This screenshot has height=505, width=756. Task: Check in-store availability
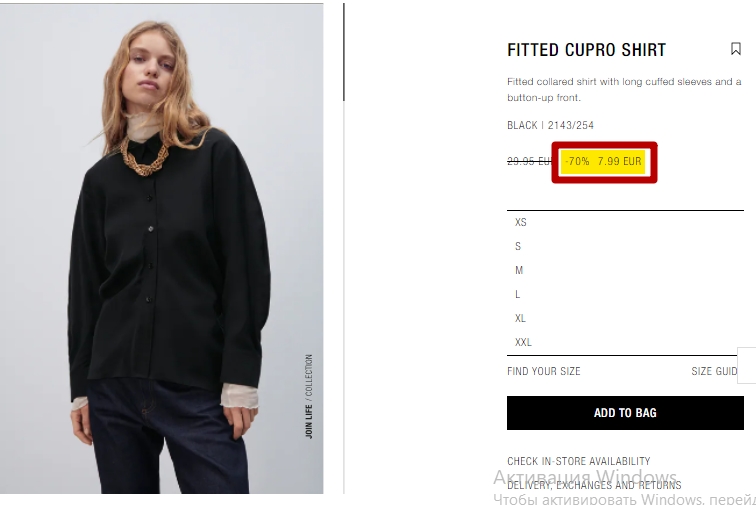[x=579, y=461]
